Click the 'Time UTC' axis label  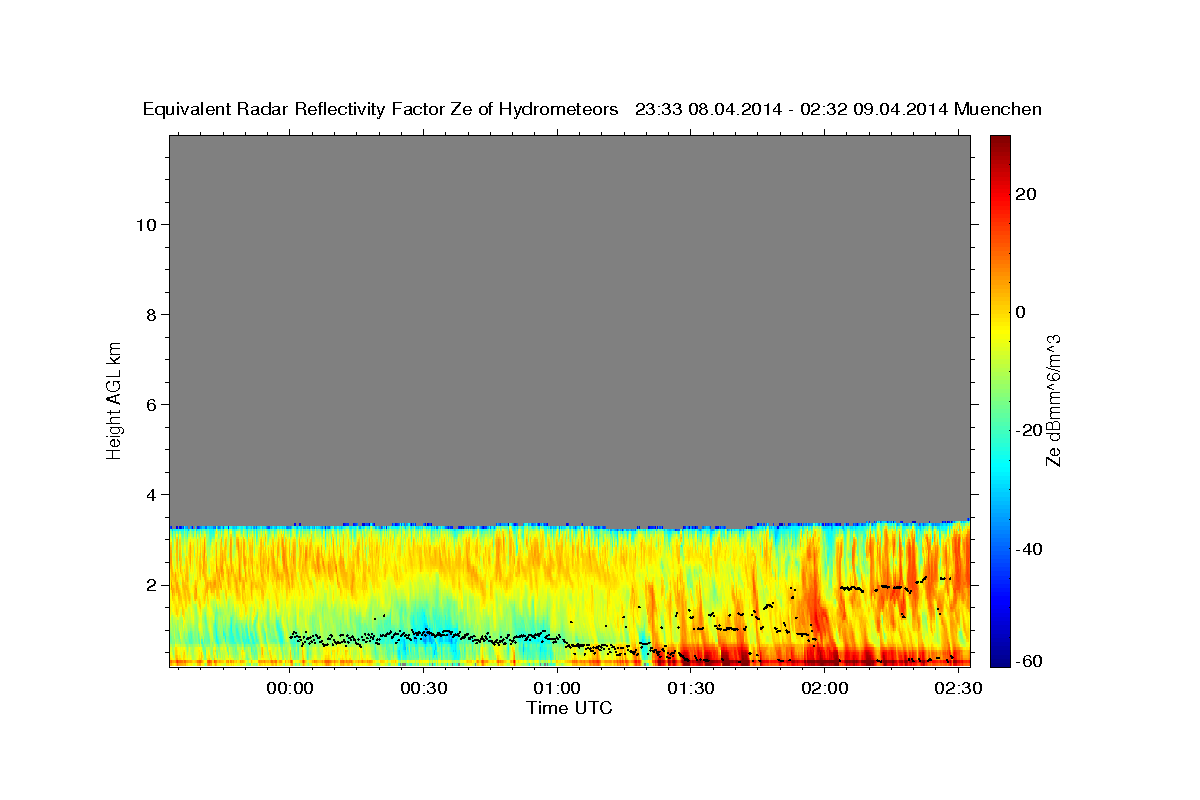(569, 708)
